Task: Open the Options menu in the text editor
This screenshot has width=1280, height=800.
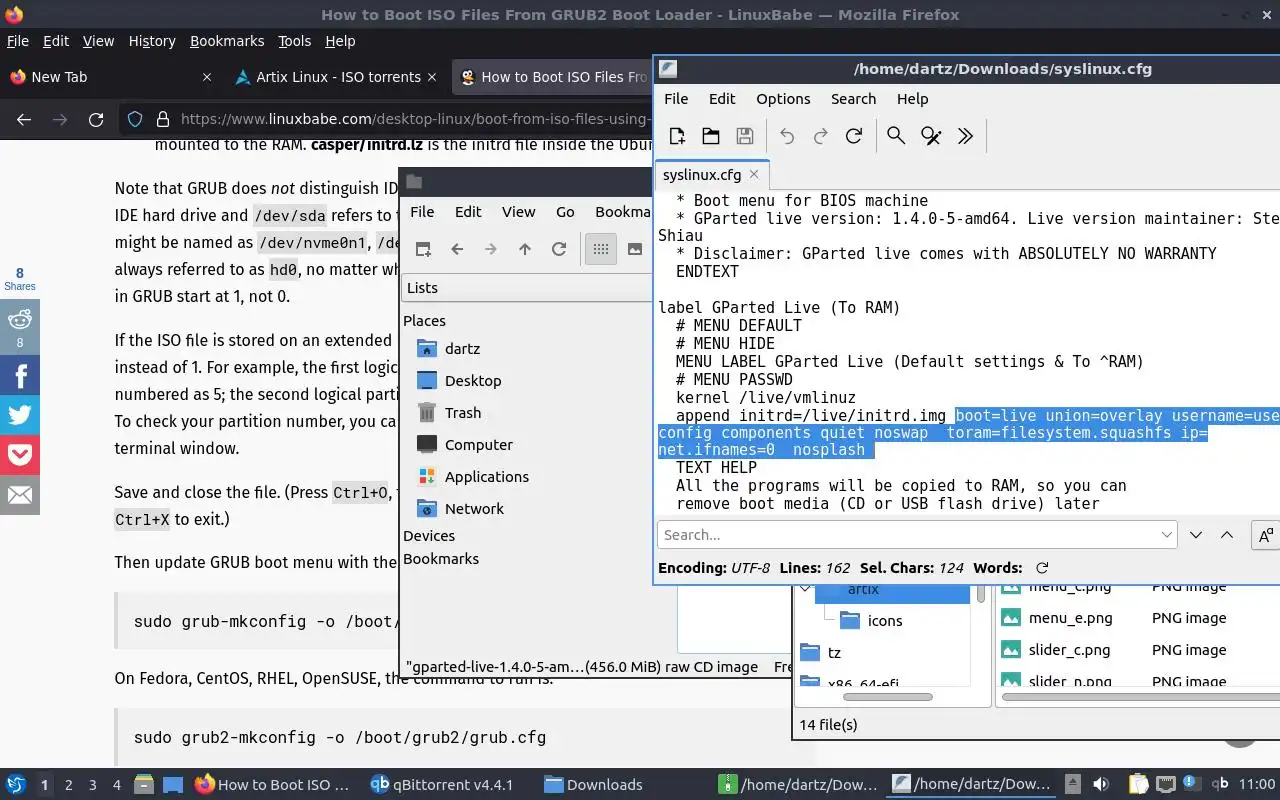Action: [783, 99]
